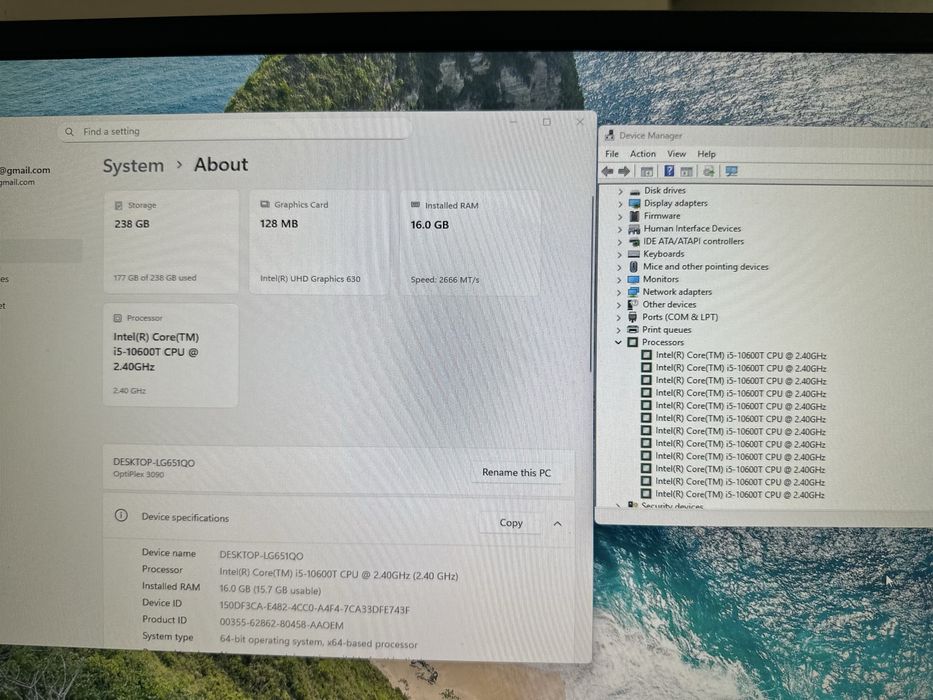Expand the Human Interface Devices node

620,229
